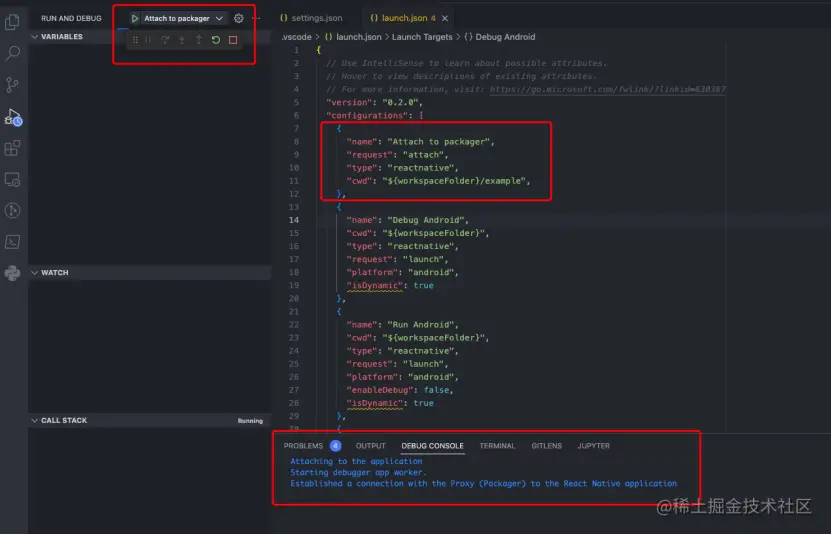Open the Jupyter panel tab
Screen dimensions: 831x535
pos(594,446)
